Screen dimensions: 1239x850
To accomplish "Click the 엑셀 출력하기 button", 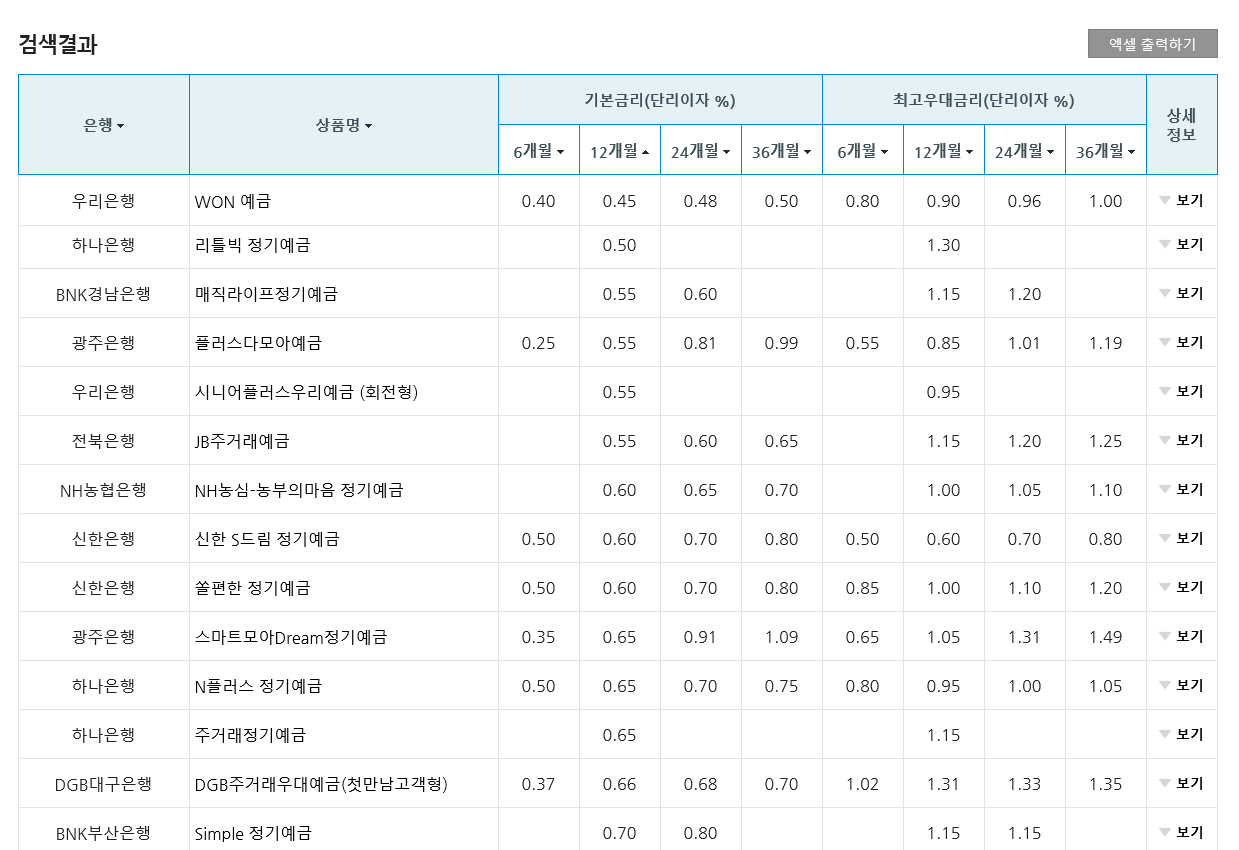I will [x=1152, y=44].
